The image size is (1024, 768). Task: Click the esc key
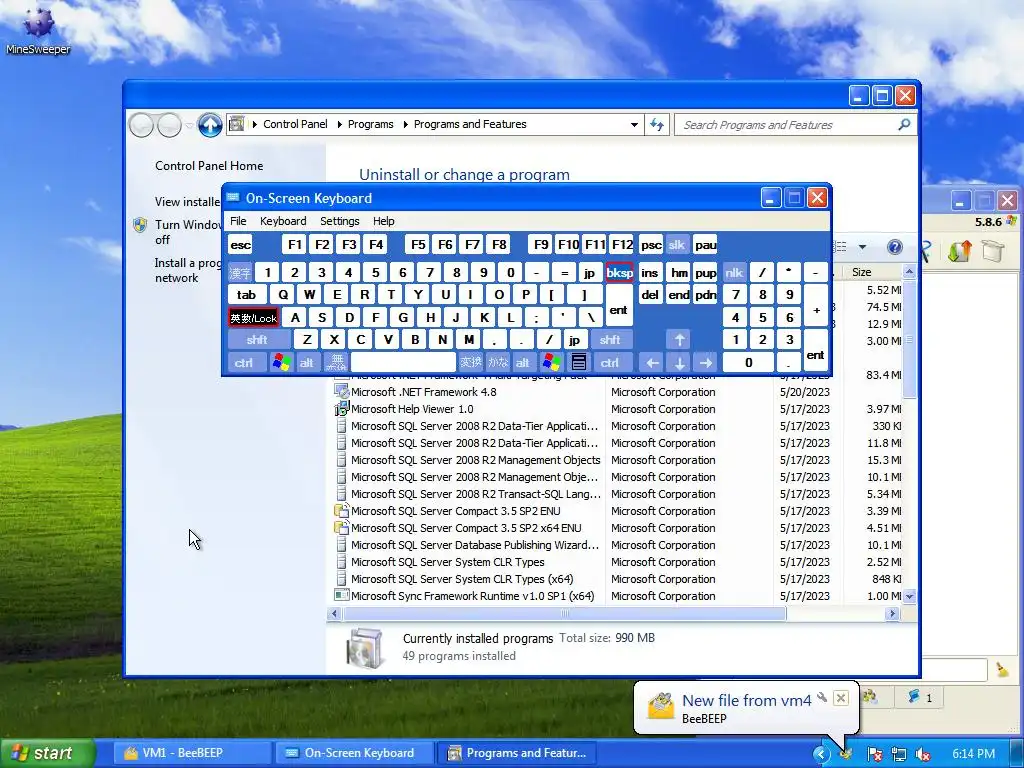(240, 245)
